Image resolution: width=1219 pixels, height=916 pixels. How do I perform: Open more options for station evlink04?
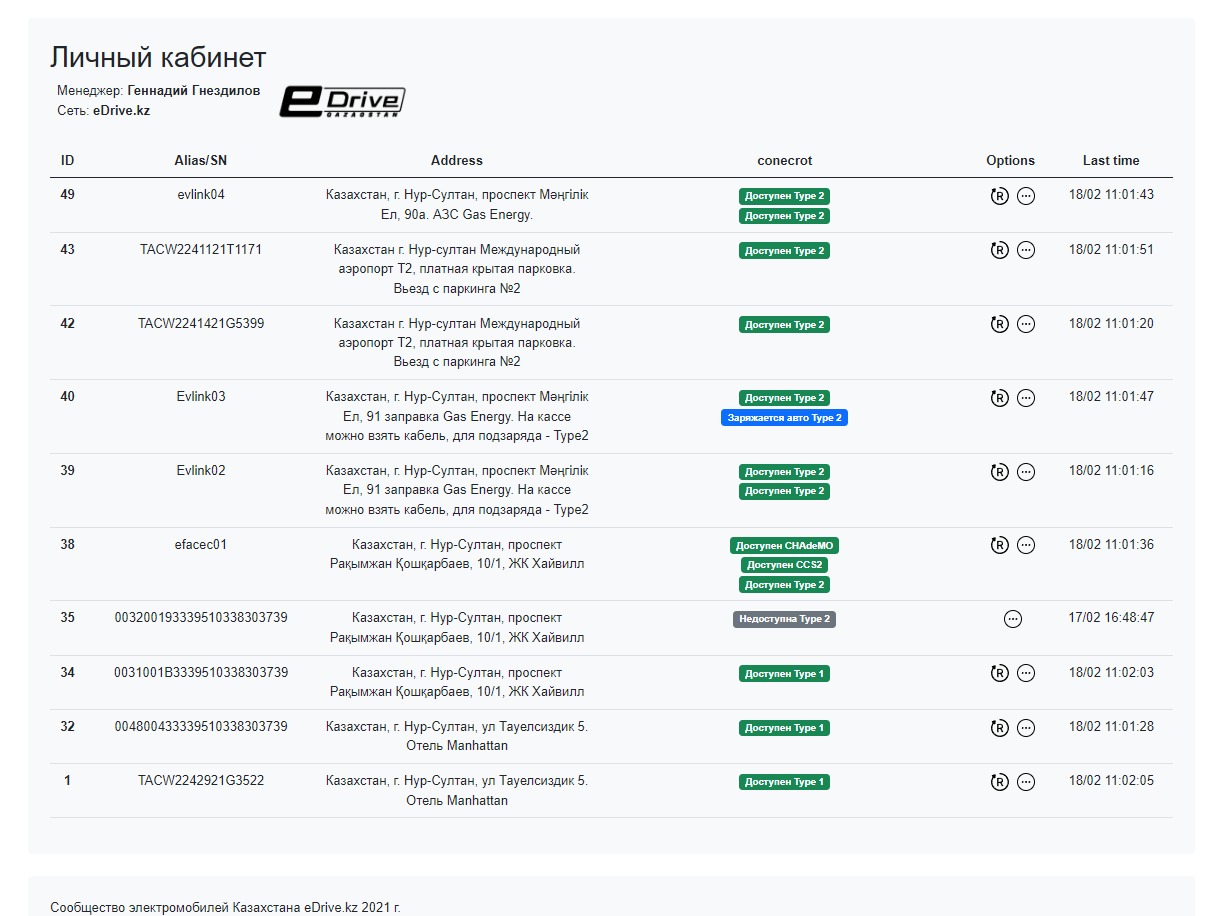pos(1026,196)
